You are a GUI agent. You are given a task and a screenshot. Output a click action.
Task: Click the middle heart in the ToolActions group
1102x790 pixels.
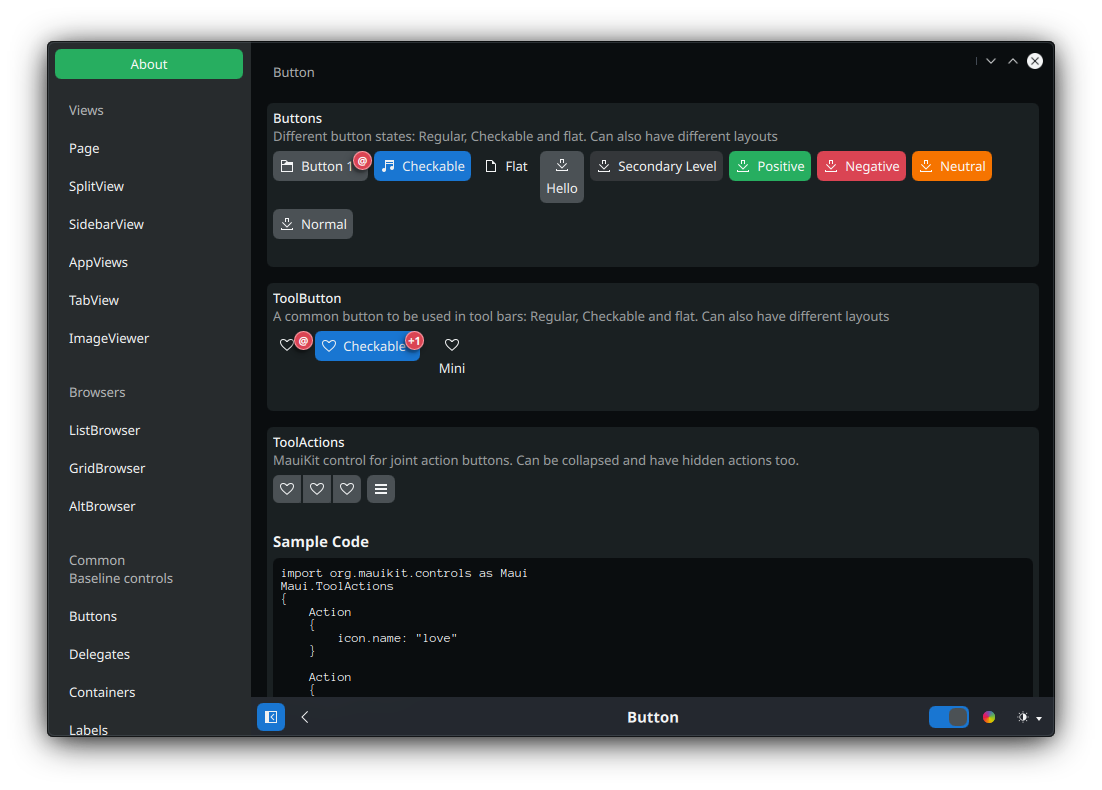317,489
